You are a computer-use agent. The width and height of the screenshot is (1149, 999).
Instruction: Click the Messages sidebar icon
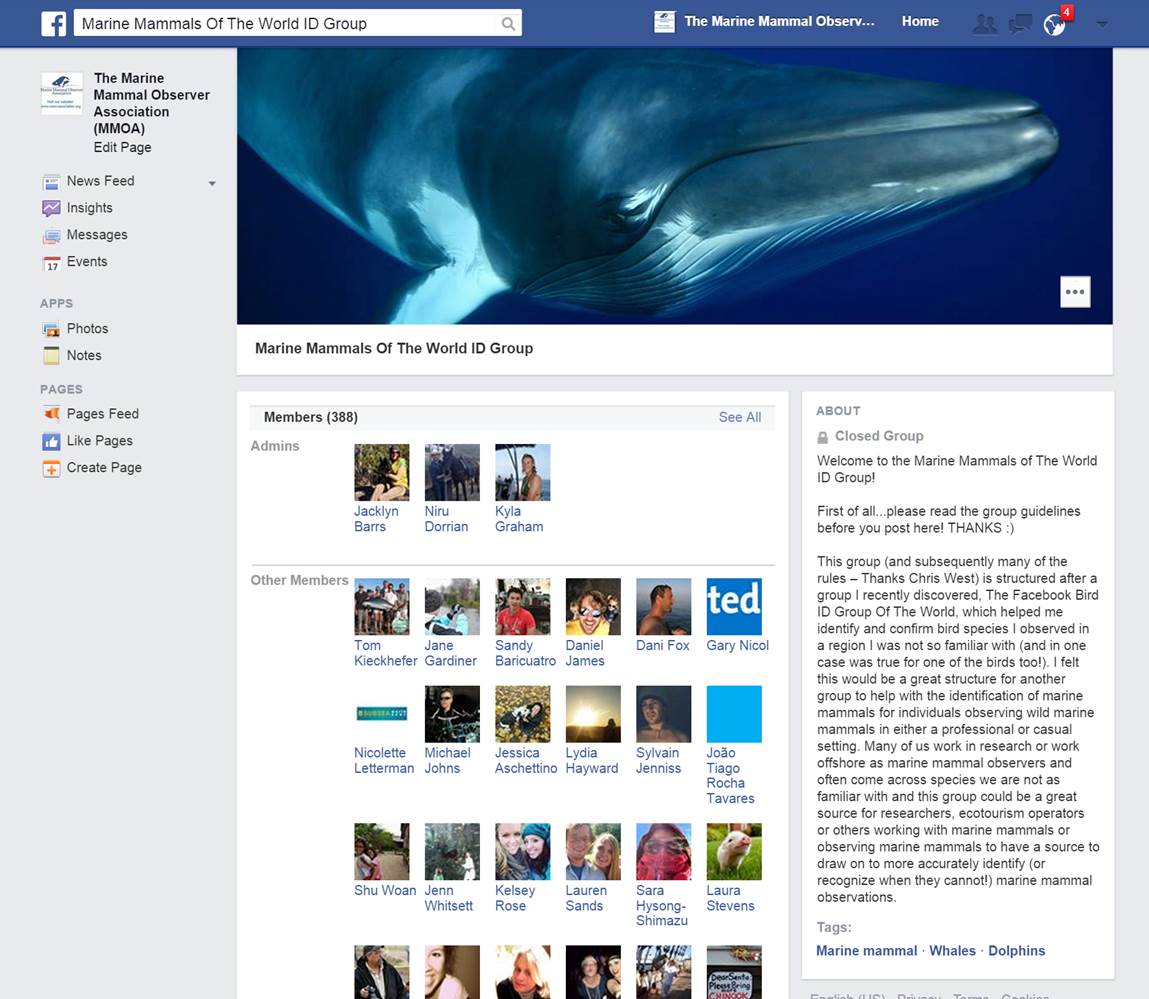(x=51, y=235)
